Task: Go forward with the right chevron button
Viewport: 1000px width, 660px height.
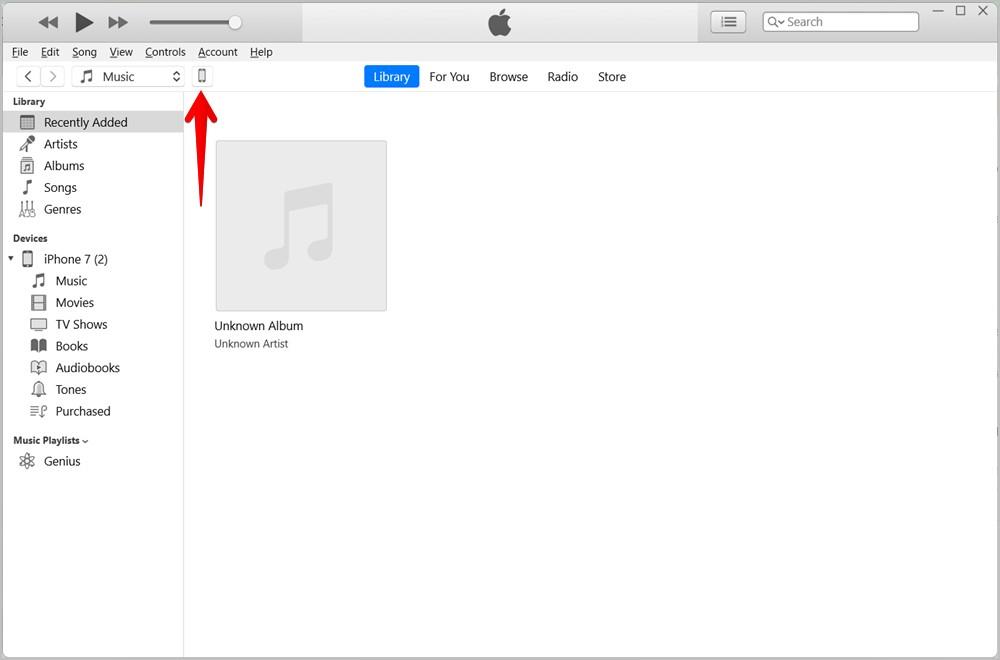Action: coord(53,77)
